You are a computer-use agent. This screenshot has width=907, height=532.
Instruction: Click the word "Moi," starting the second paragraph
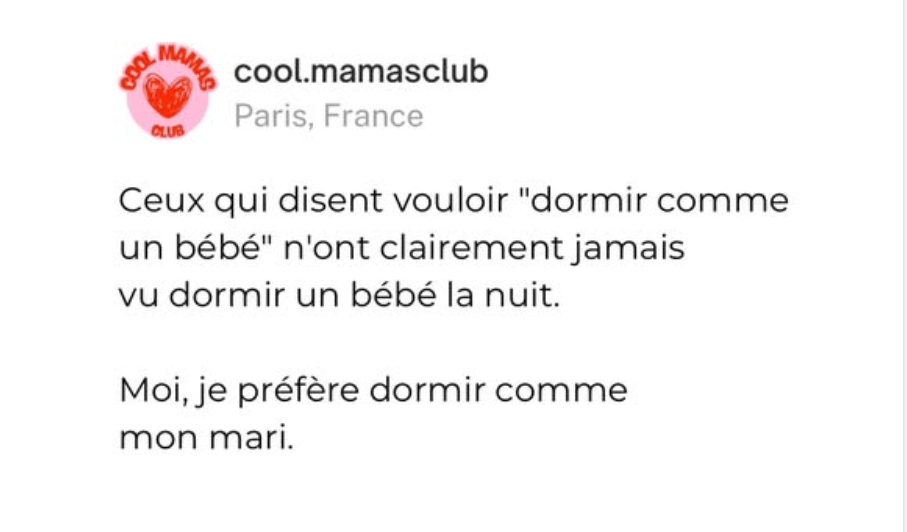tap(154, 390)
